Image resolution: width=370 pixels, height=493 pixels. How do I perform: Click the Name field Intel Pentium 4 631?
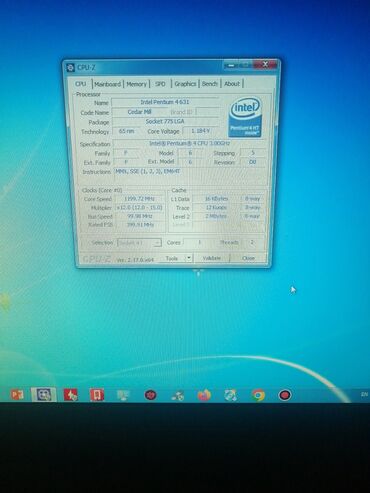[165, 102]
